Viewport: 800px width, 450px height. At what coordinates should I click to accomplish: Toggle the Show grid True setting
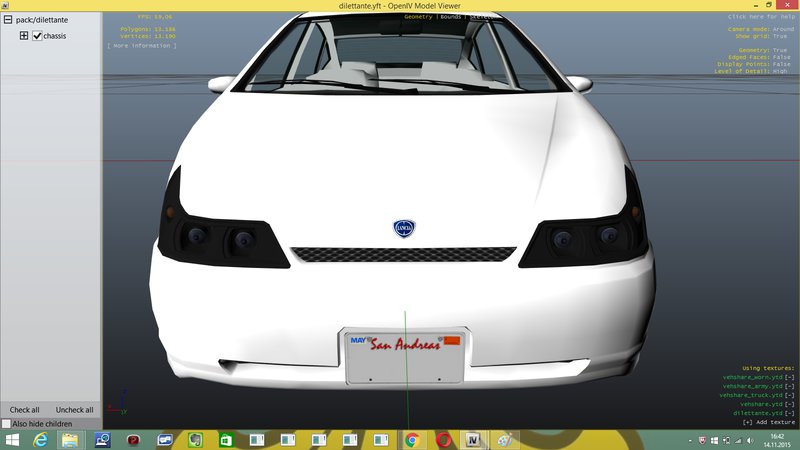click(x=780, y=36)
